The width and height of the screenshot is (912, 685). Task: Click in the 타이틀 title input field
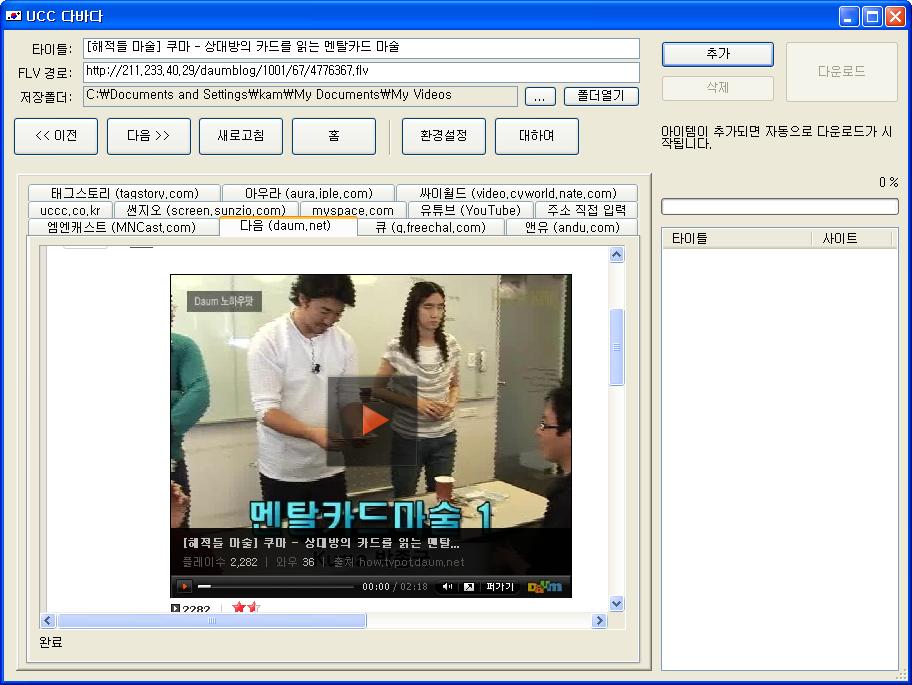click(x=361, y=48)
